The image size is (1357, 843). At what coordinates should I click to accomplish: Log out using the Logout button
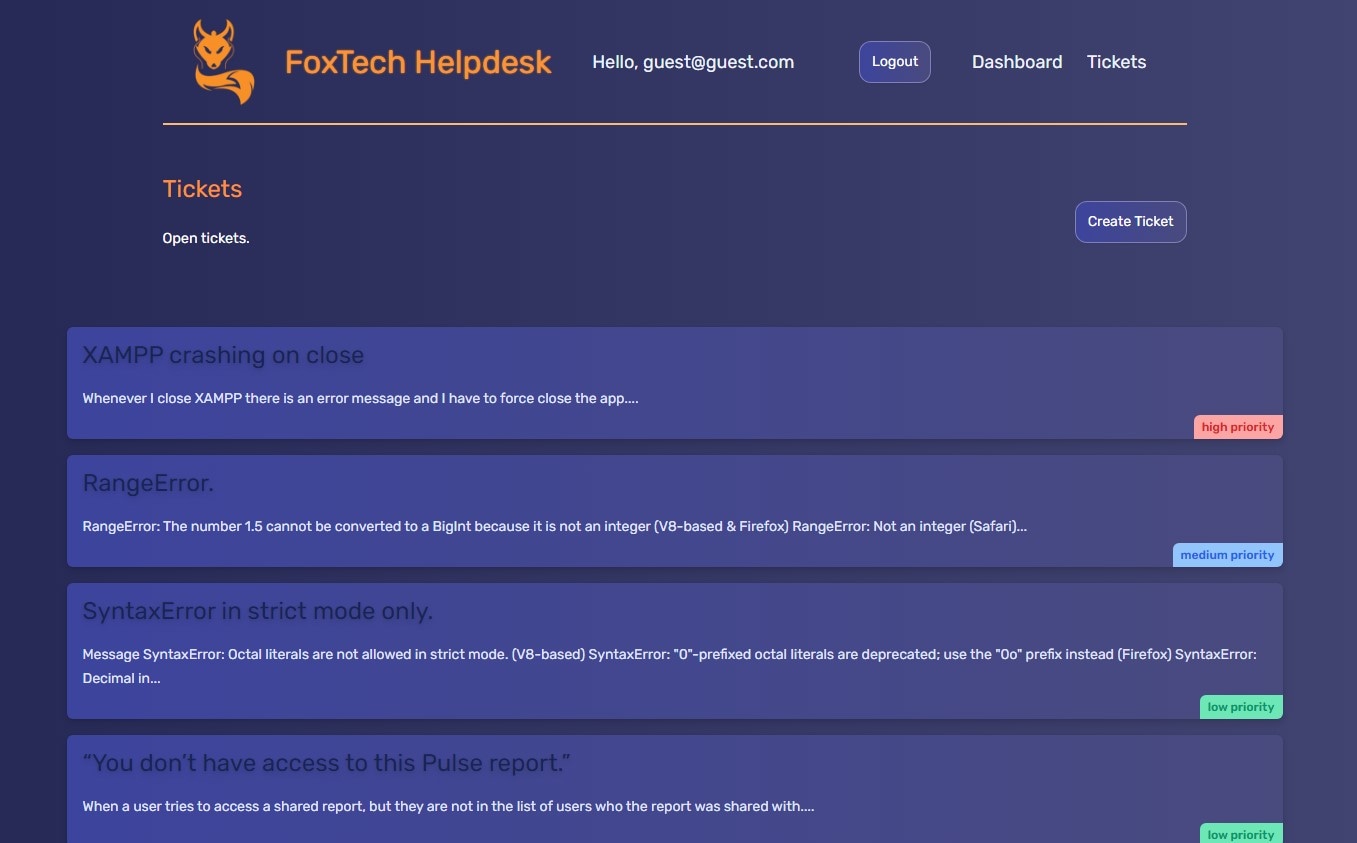coord(895,62)
